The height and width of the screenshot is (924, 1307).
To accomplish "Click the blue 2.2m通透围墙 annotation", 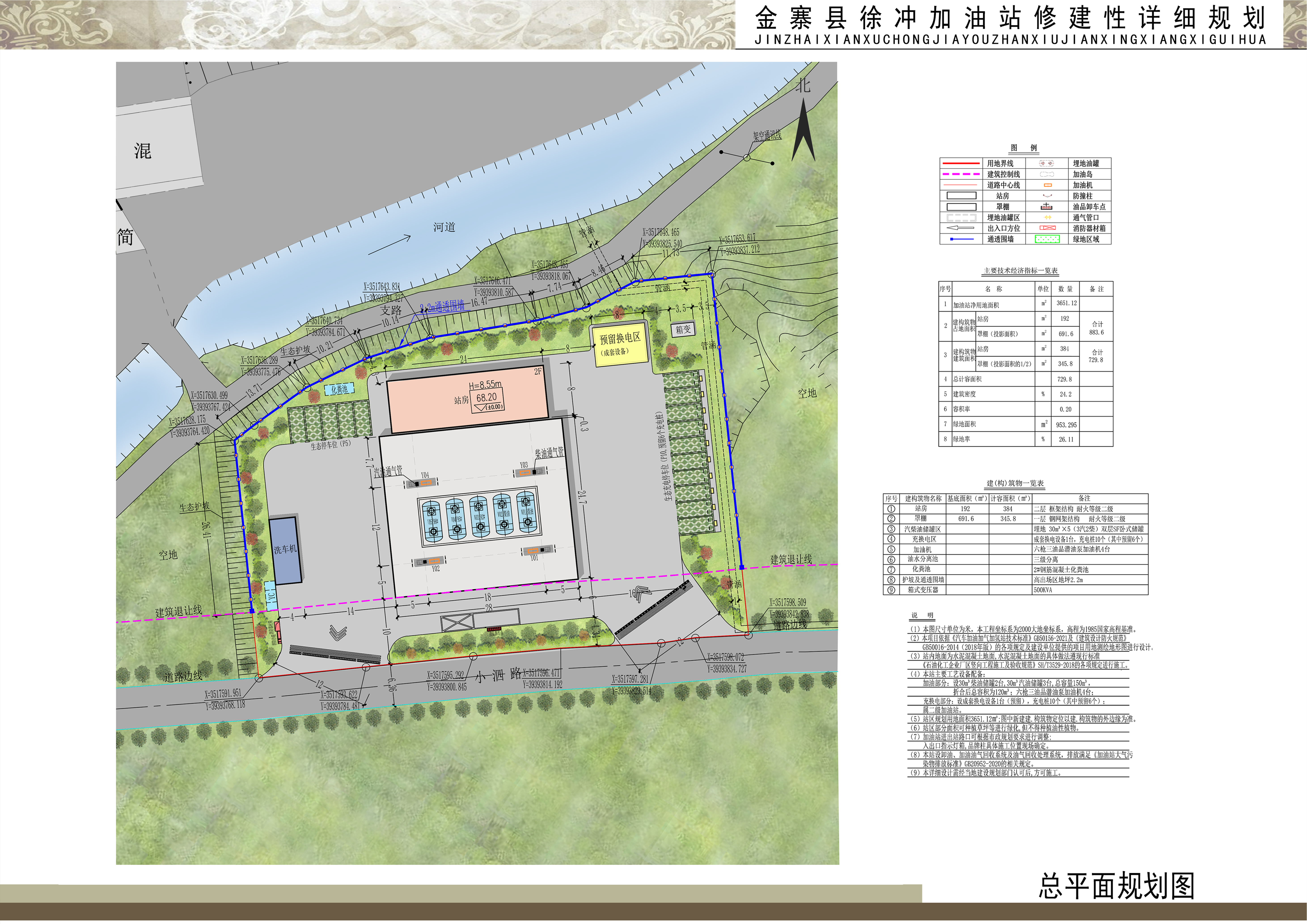I will (442, 307).
